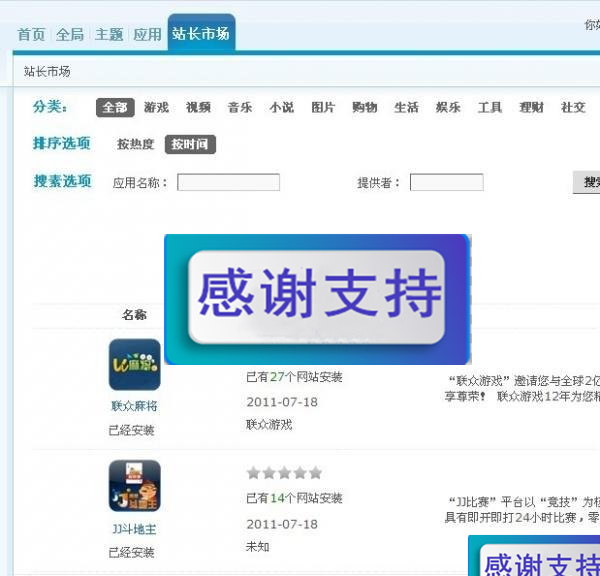Click the JJ斗地主 app icon

pyautogui.click(x=134, y=486)
